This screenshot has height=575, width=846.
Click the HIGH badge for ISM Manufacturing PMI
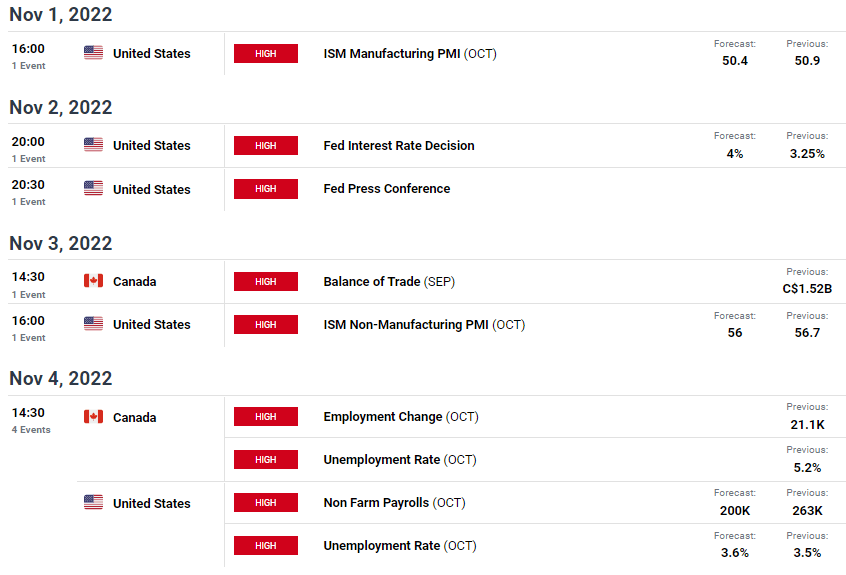[x=265, y=53]
